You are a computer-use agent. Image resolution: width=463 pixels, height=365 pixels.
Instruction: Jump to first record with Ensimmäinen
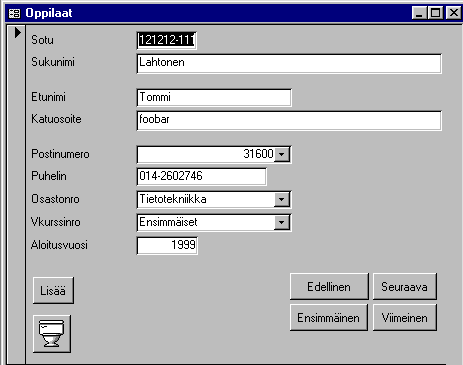pyautogui.click(x=329, y=318)
